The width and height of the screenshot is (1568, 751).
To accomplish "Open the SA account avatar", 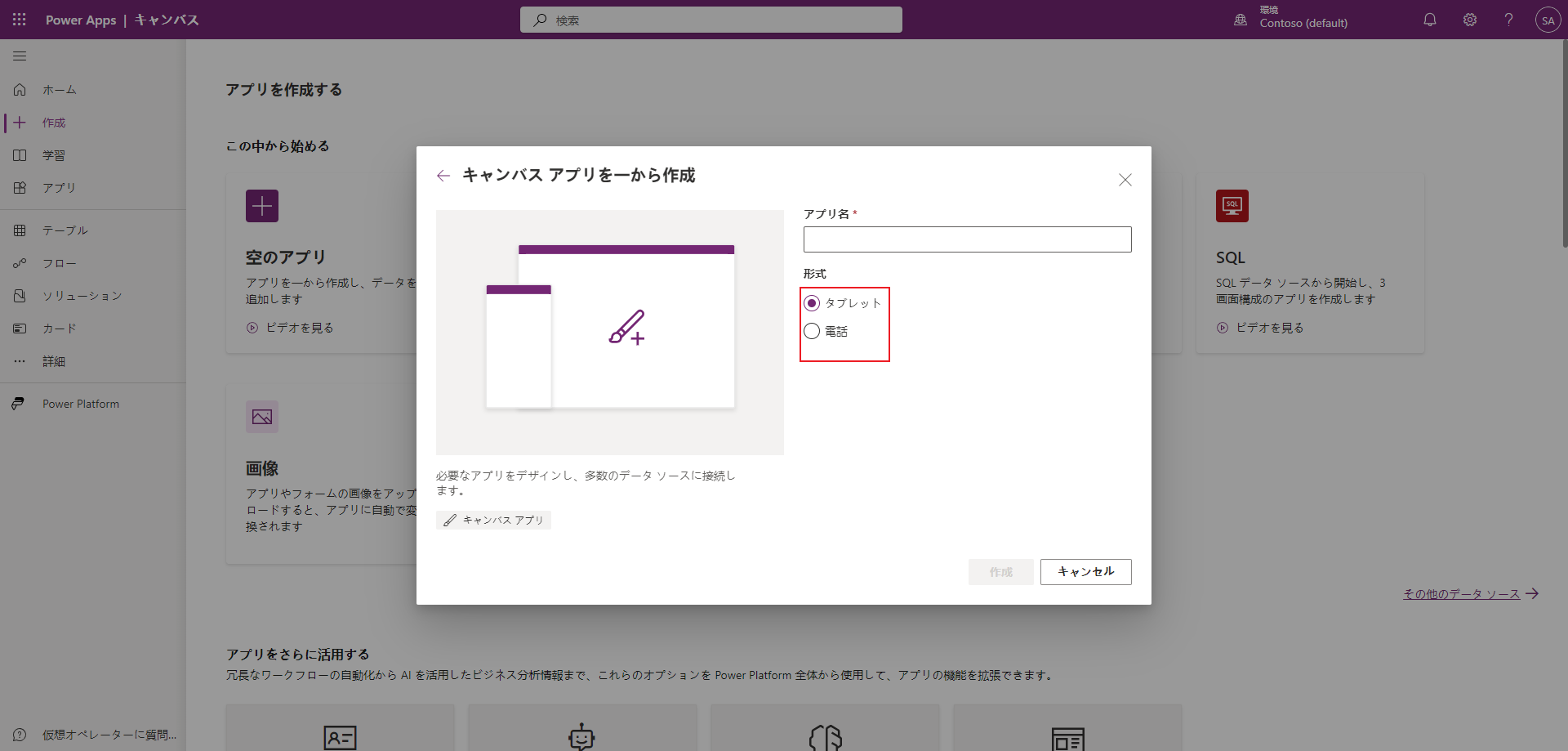I will [x=1548, y=20].
